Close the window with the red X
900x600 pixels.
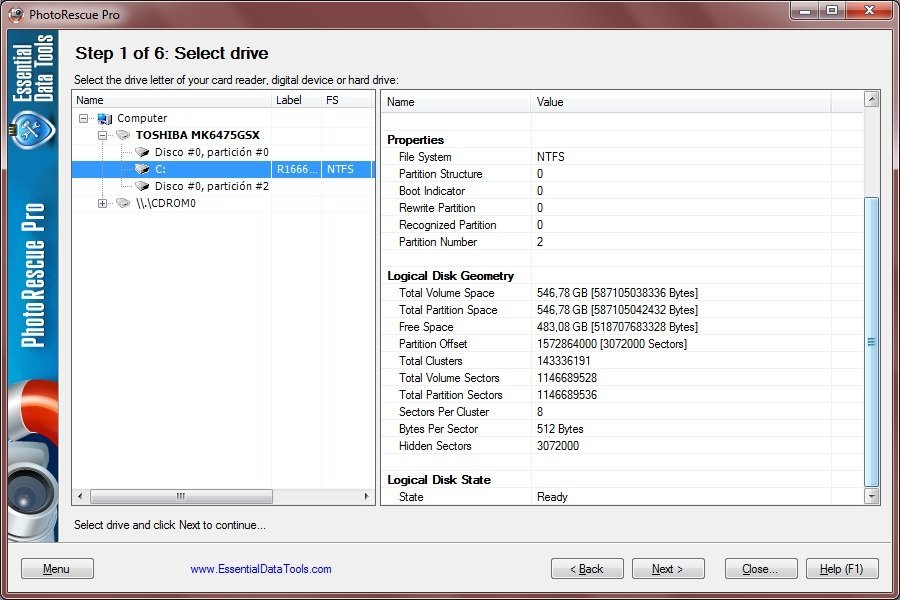coord(870,10)
